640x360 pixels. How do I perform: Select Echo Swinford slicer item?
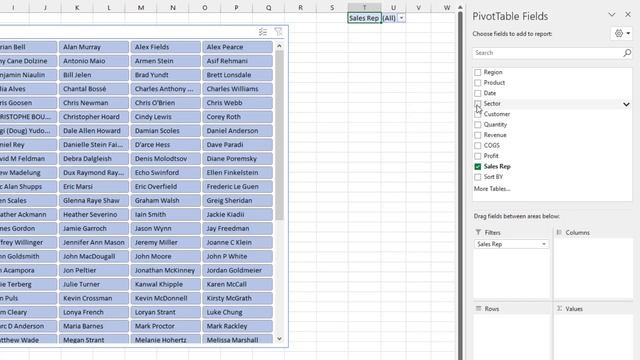point(165,173)
